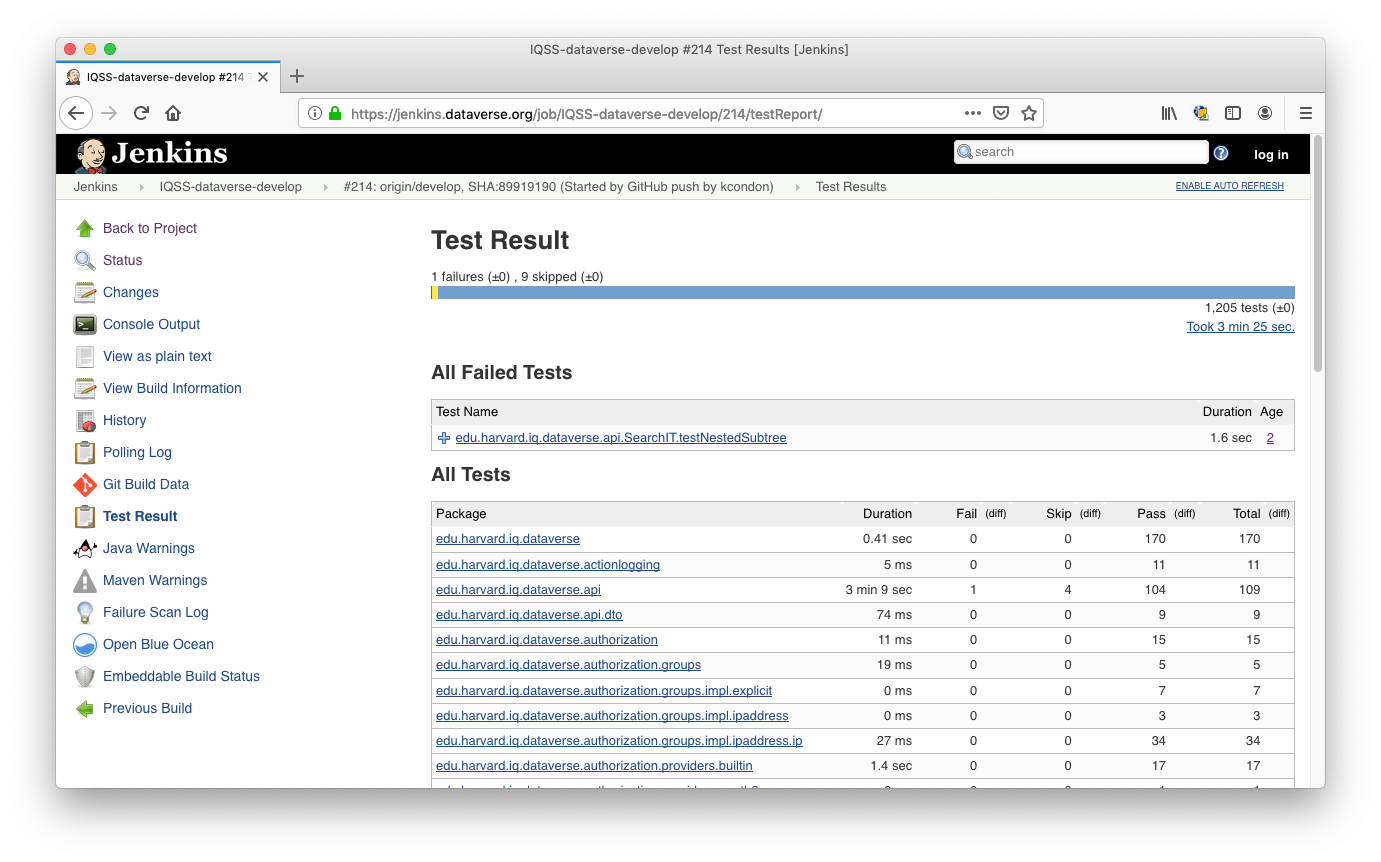Open the groups.impl.explicit package link
Viewport: 1381px width, 862px height.
604,691
